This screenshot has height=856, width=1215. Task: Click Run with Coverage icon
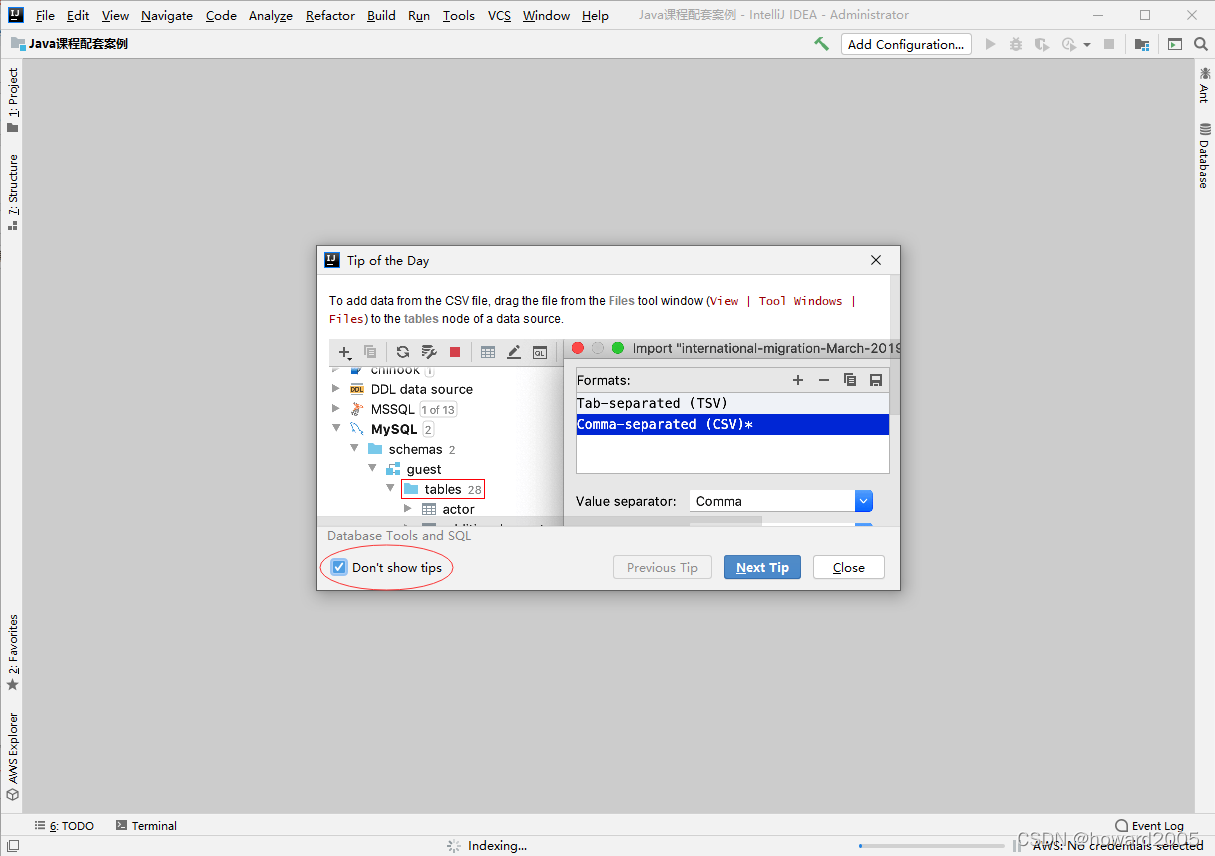[x=1042, y=44]
